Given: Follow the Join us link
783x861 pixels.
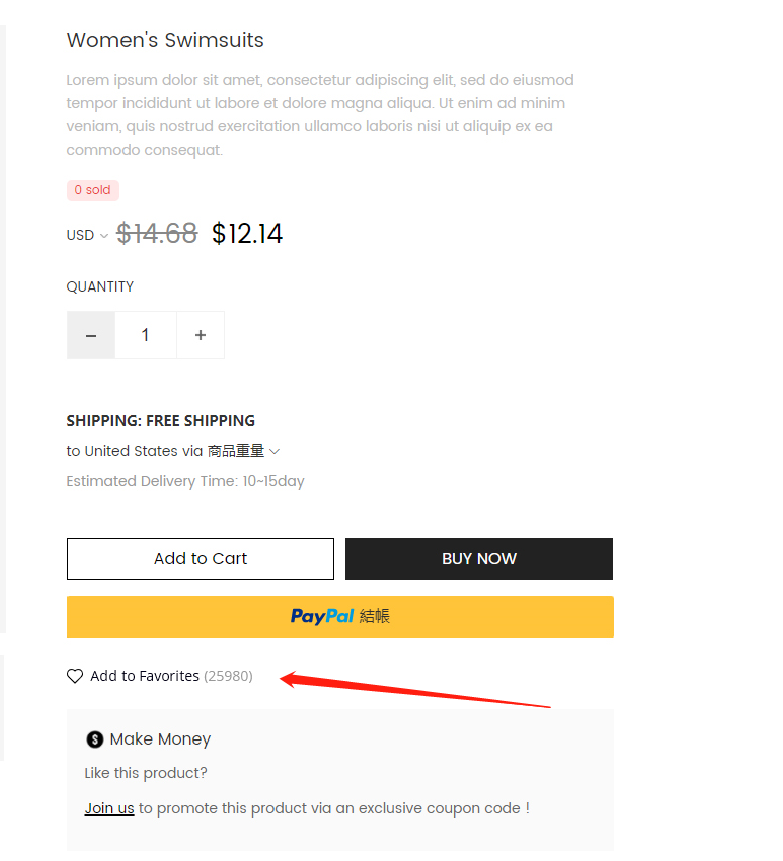Looking at the screenshot, I should pyautogui.click(x=109, y=808).
